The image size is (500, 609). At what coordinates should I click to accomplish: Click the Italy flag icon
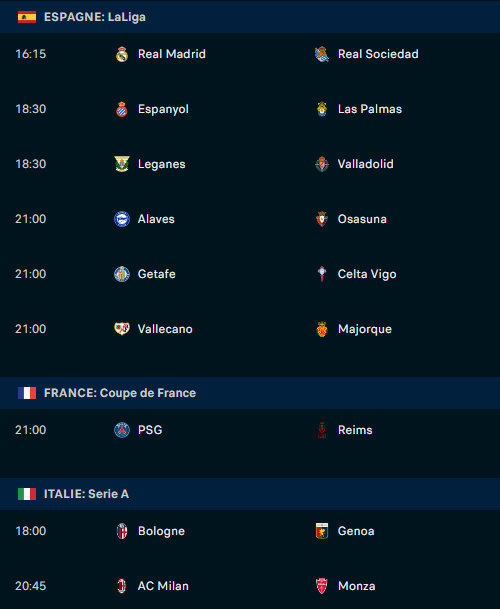pos(27,494)
